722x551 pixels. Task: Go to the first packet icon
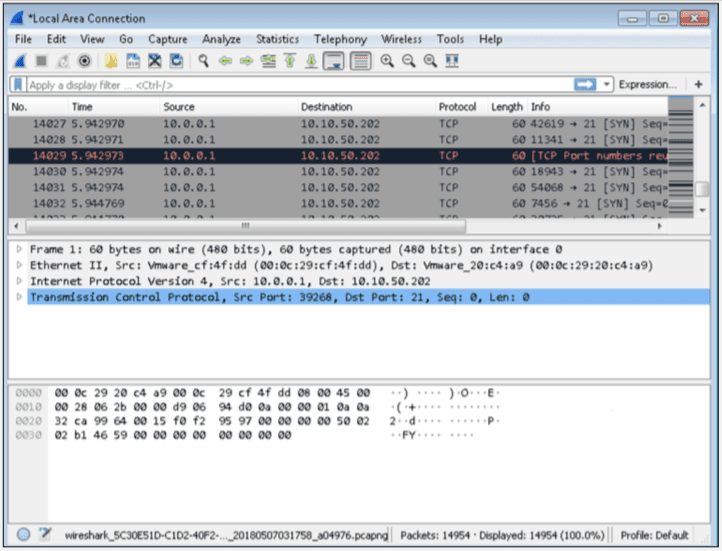click(290, 61)
